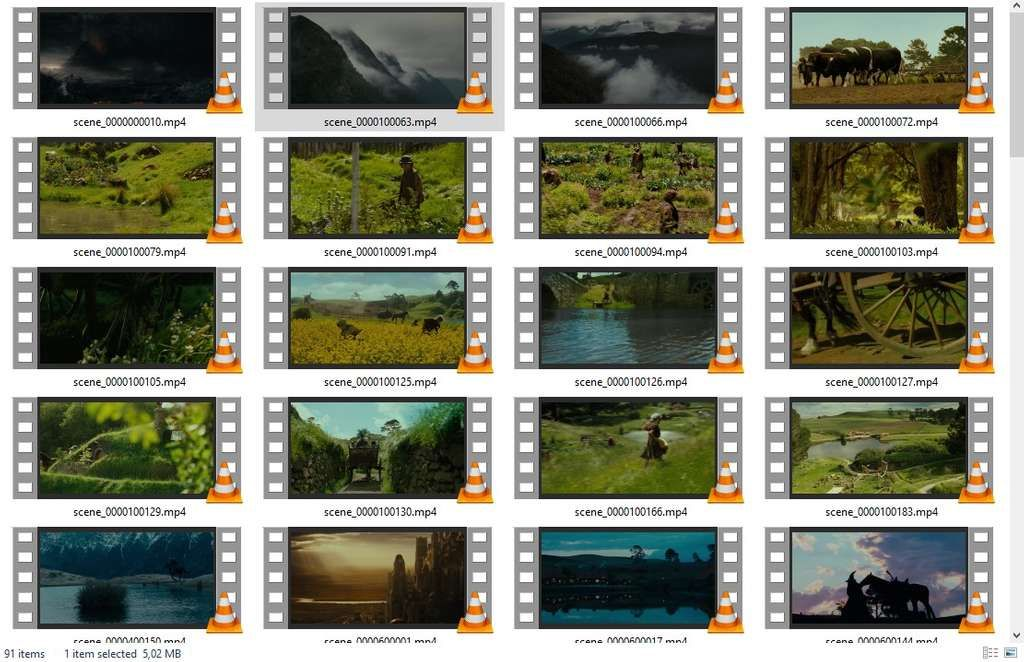Click the file name scene_0000100130.mp4
Screen dimensions: 1024x662
[380, 512]
